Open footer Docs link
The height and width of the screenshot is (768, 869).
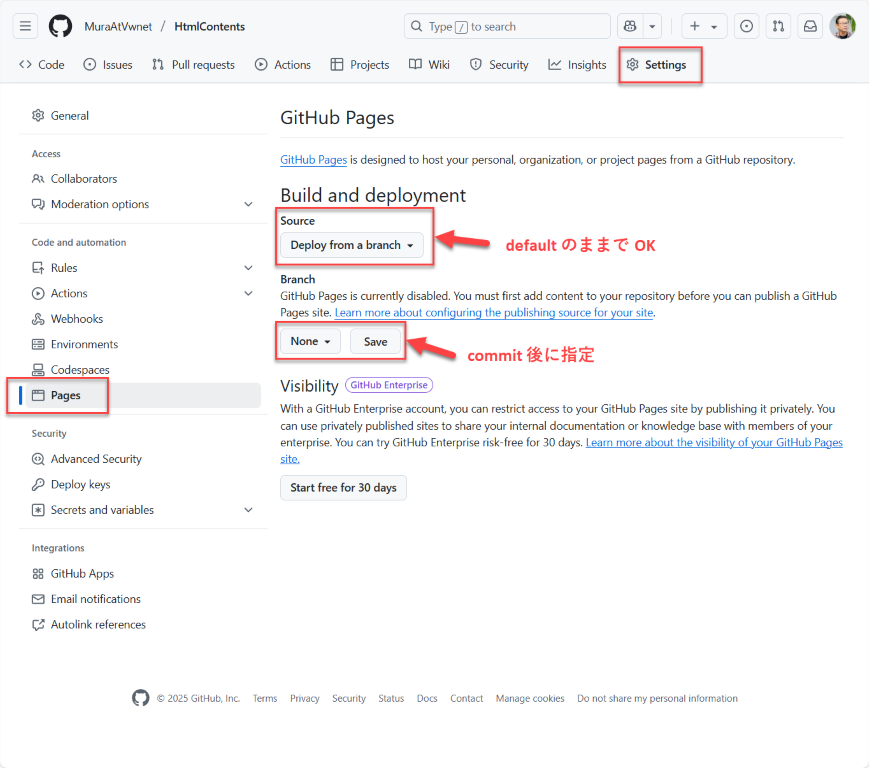click(427, 699)
